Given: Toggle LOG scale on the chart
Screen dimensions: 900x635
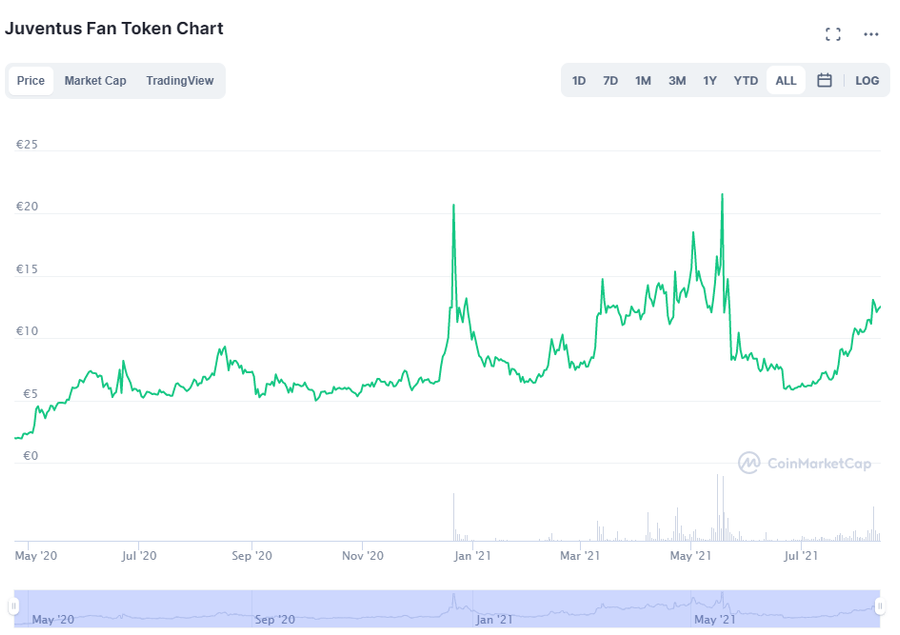Looking at the screenshot, I should click(x=867, y=80).
